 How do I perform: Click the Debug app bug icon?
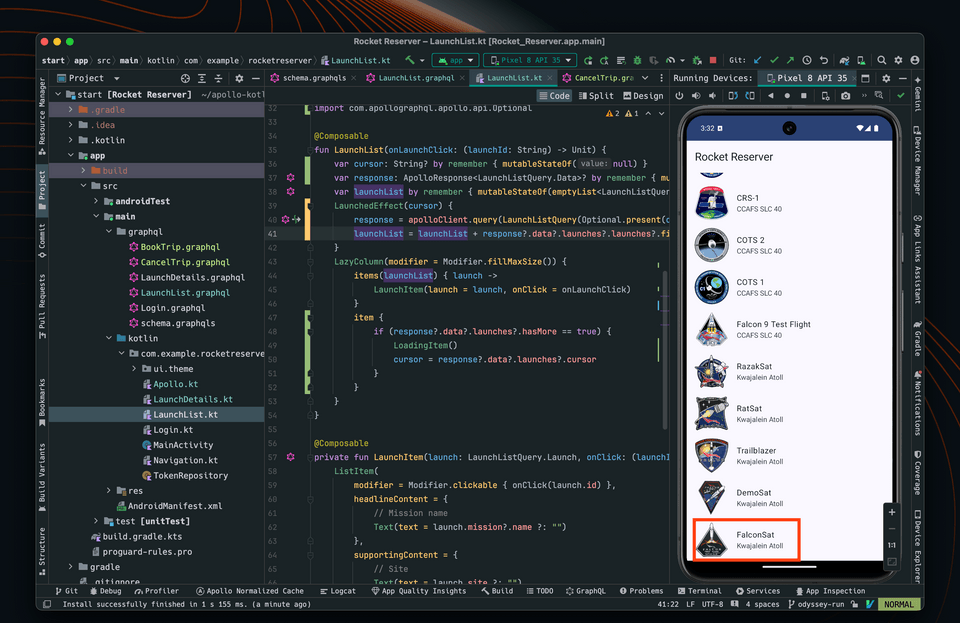pyautogui.click(x=637, y=60)
